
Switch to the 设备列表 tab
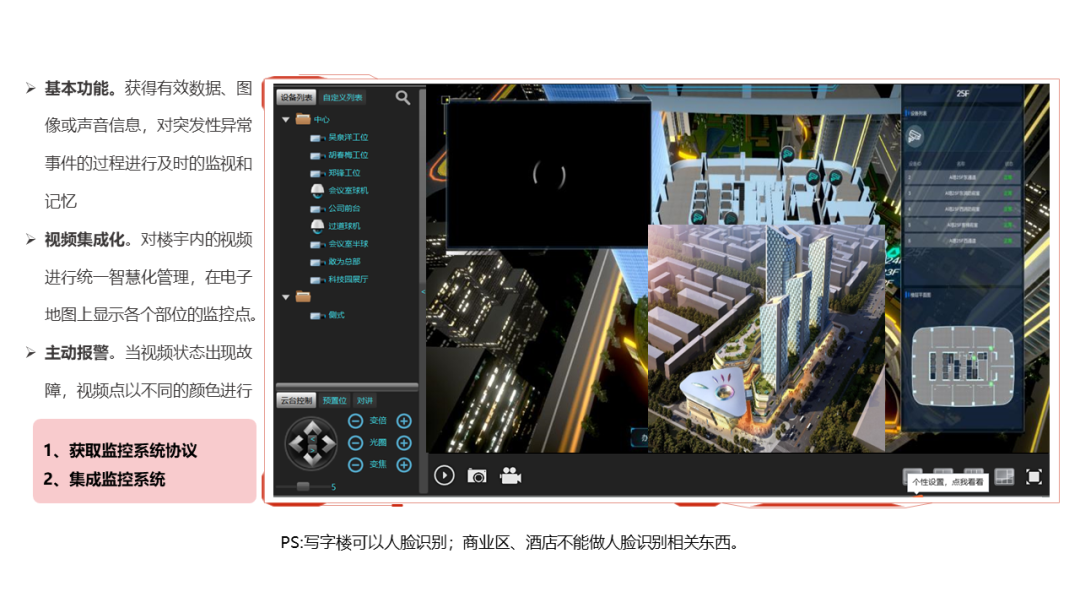click(x=296, y=98)
